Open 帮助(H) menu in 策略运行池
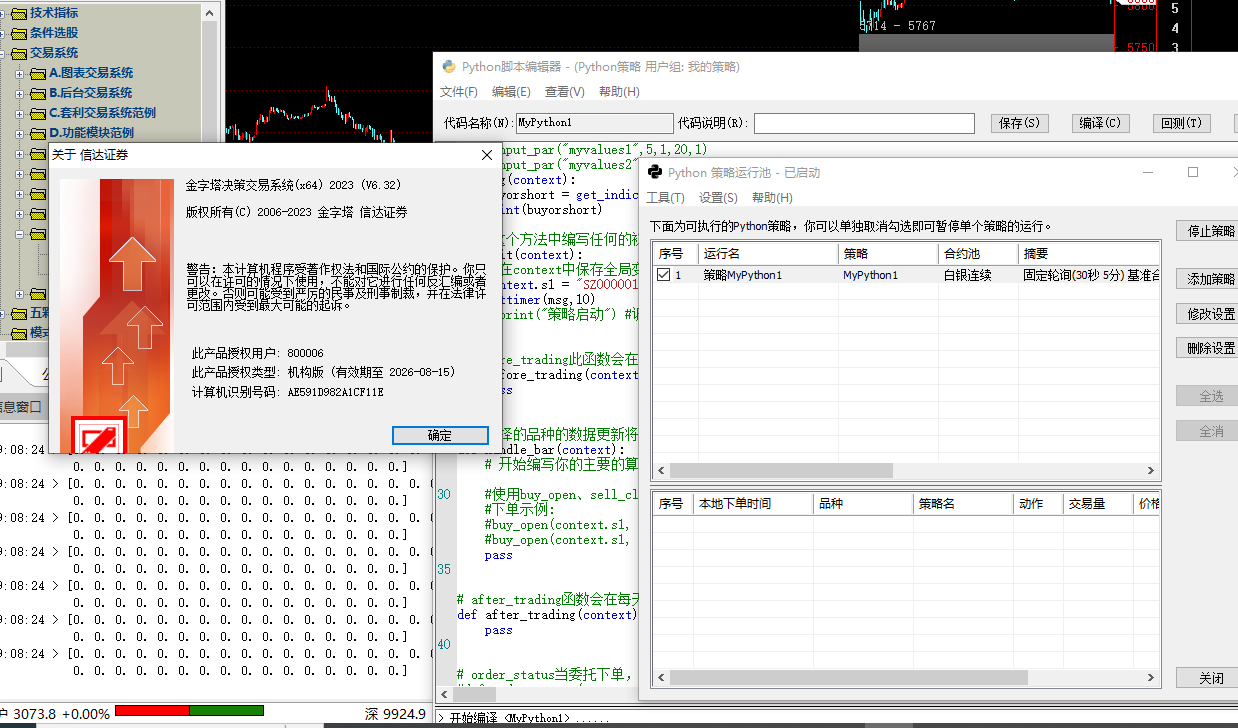1238x728 pixels. 772,198
